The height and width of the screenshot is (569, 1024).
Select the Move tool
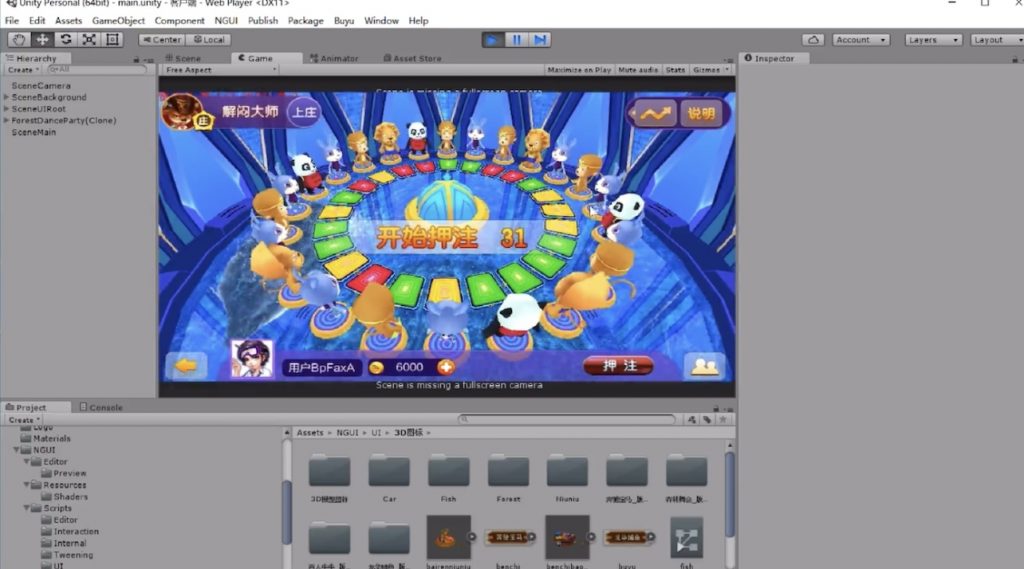point(42,40)
